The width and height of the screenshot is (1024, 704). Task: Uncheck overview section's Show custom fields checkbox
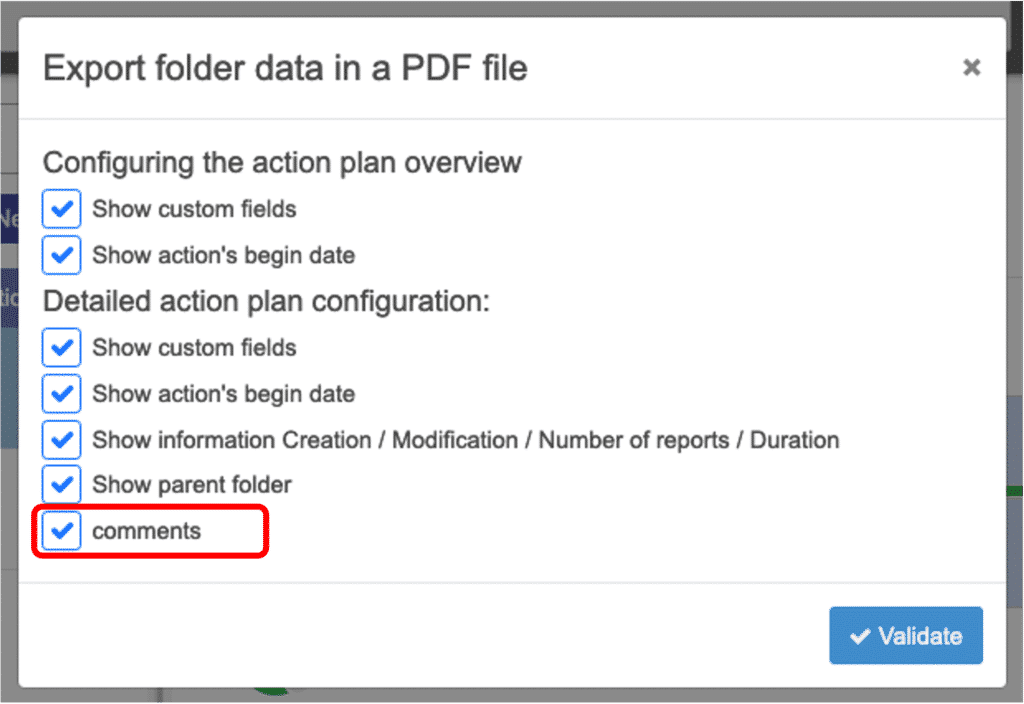pos(62,209)
